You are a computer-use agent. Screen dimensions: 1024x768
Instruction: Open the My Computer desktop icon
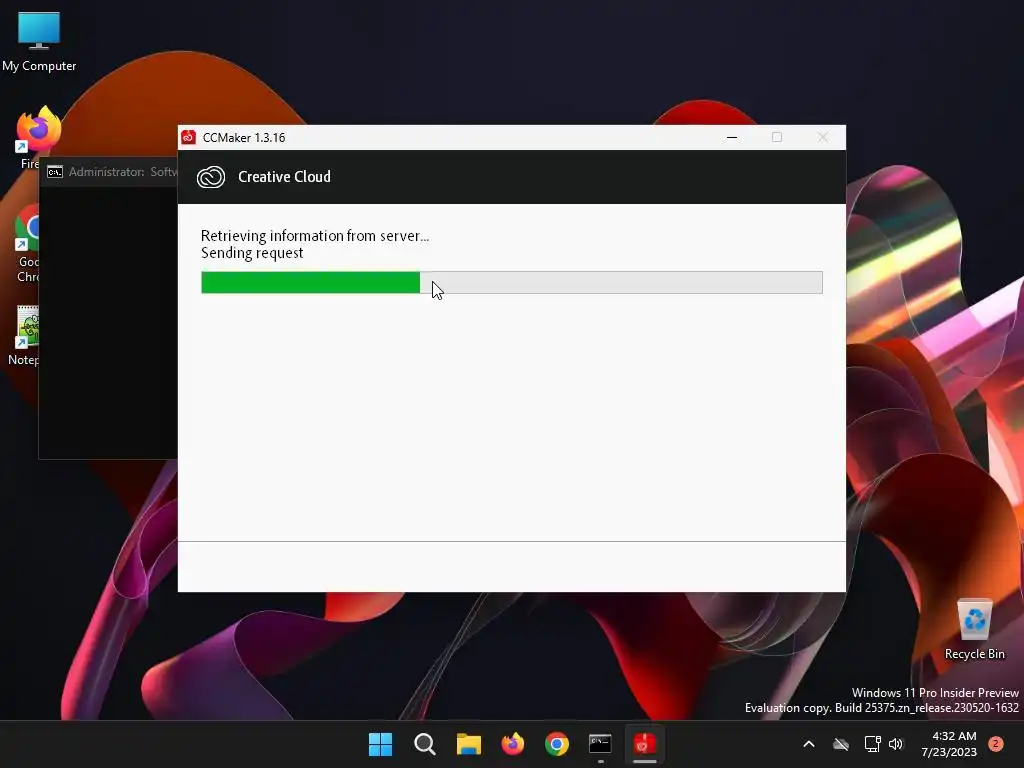coord(39,41)
